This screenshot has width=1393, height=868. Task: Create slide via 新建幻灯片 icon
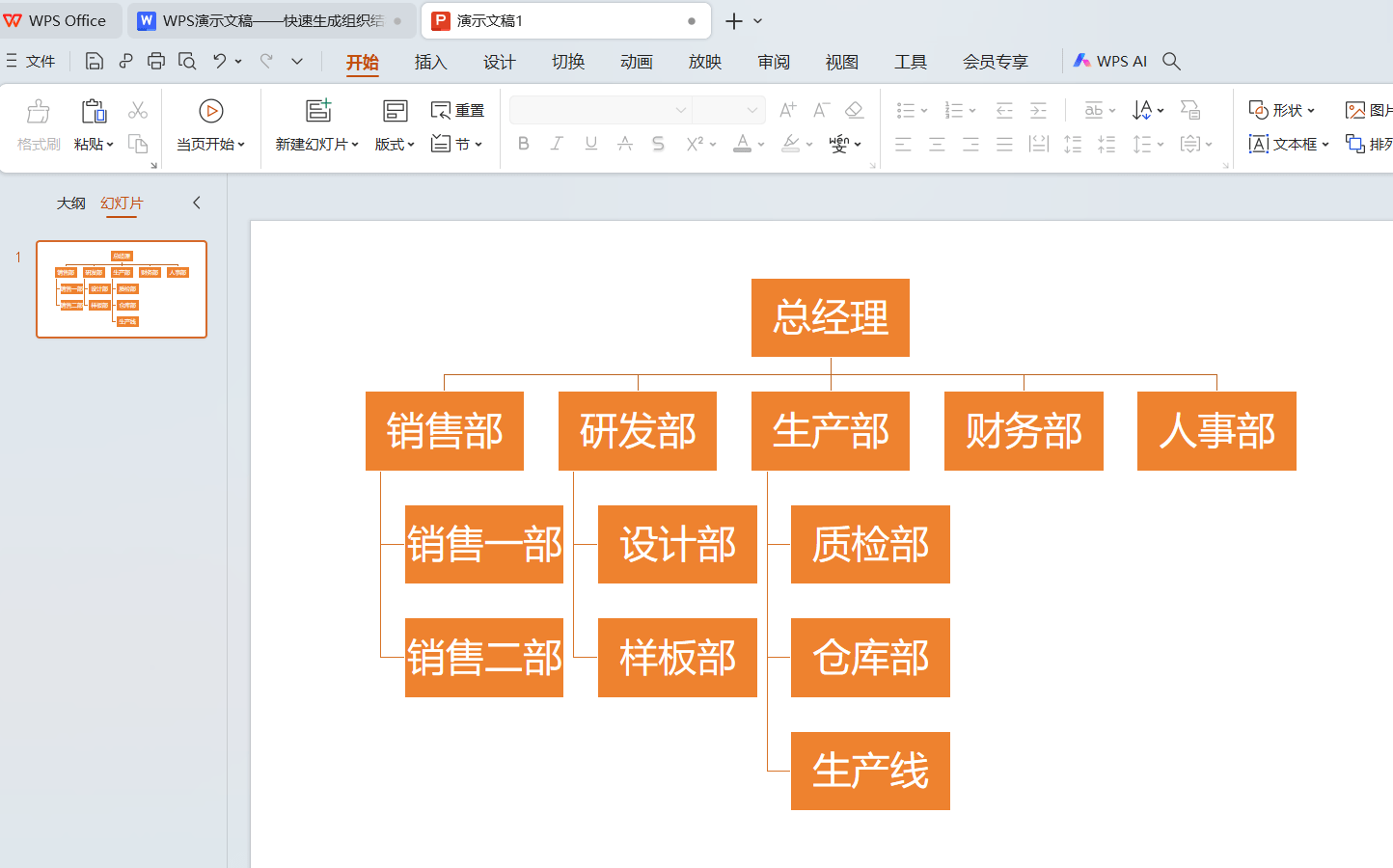pyautogui.click(x=317, y=110)
